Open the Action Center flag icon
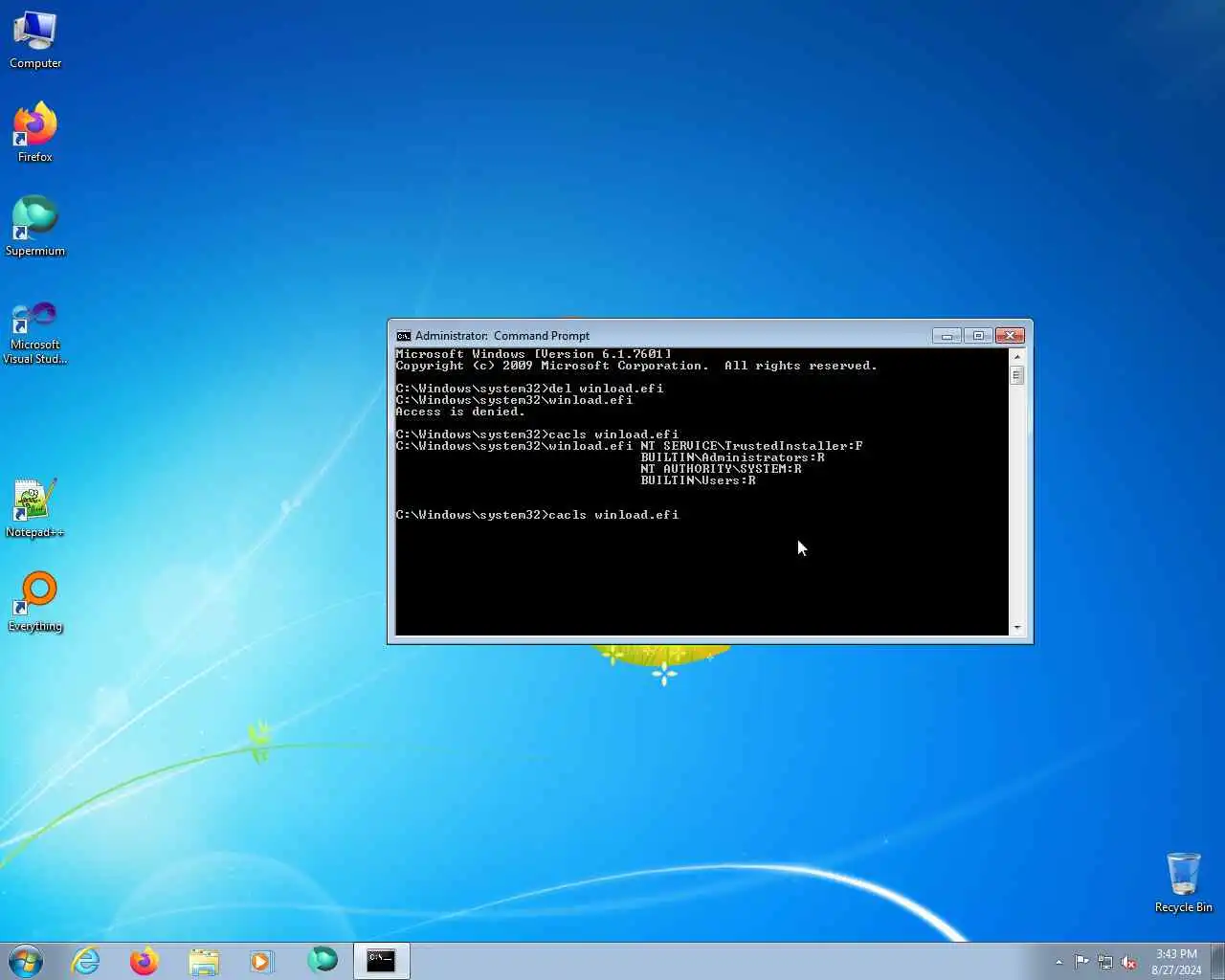 (x=1081, y=962)
